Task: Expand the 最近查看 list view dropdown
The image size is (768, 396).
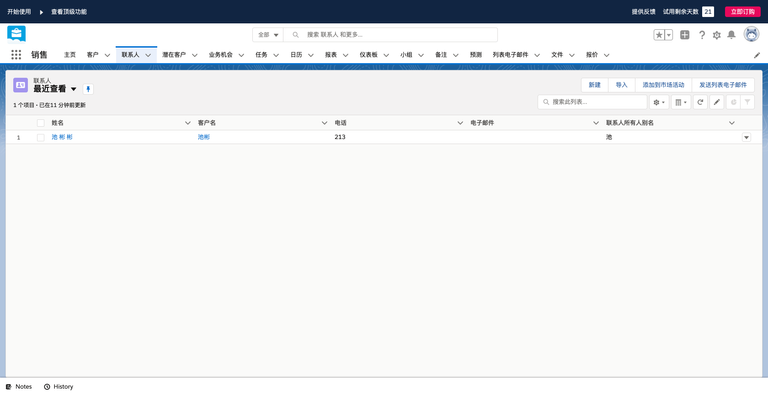Action: [x=73, y=89]
